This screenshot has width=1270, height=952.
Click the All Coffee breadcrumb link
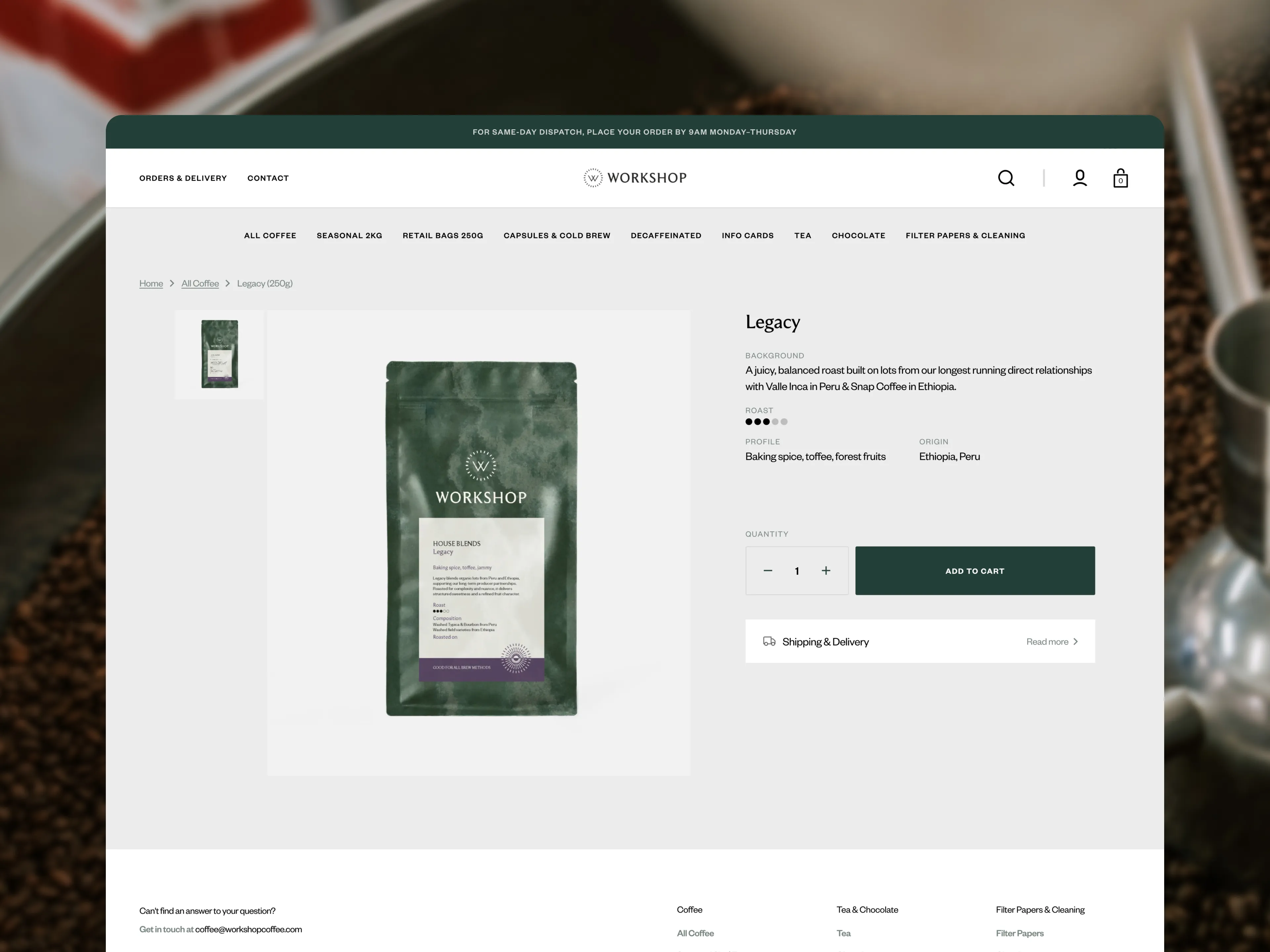tap(200, 284)
